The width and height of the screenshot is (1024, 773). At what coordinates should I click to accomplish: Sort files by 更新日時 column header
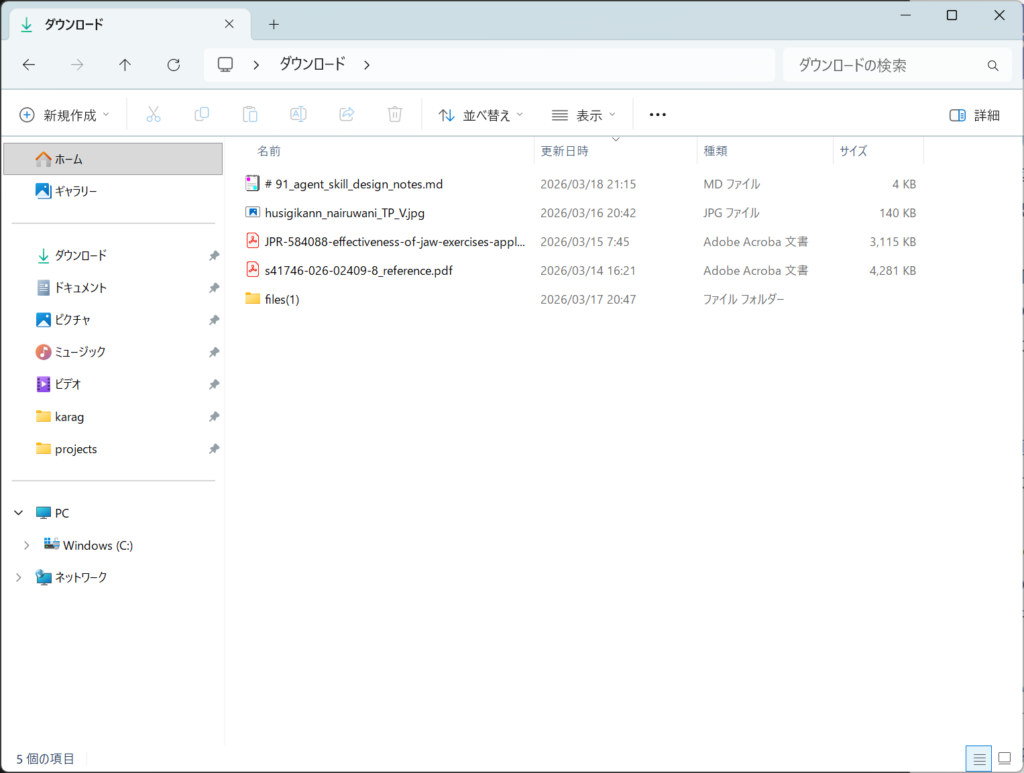[565, 151]
